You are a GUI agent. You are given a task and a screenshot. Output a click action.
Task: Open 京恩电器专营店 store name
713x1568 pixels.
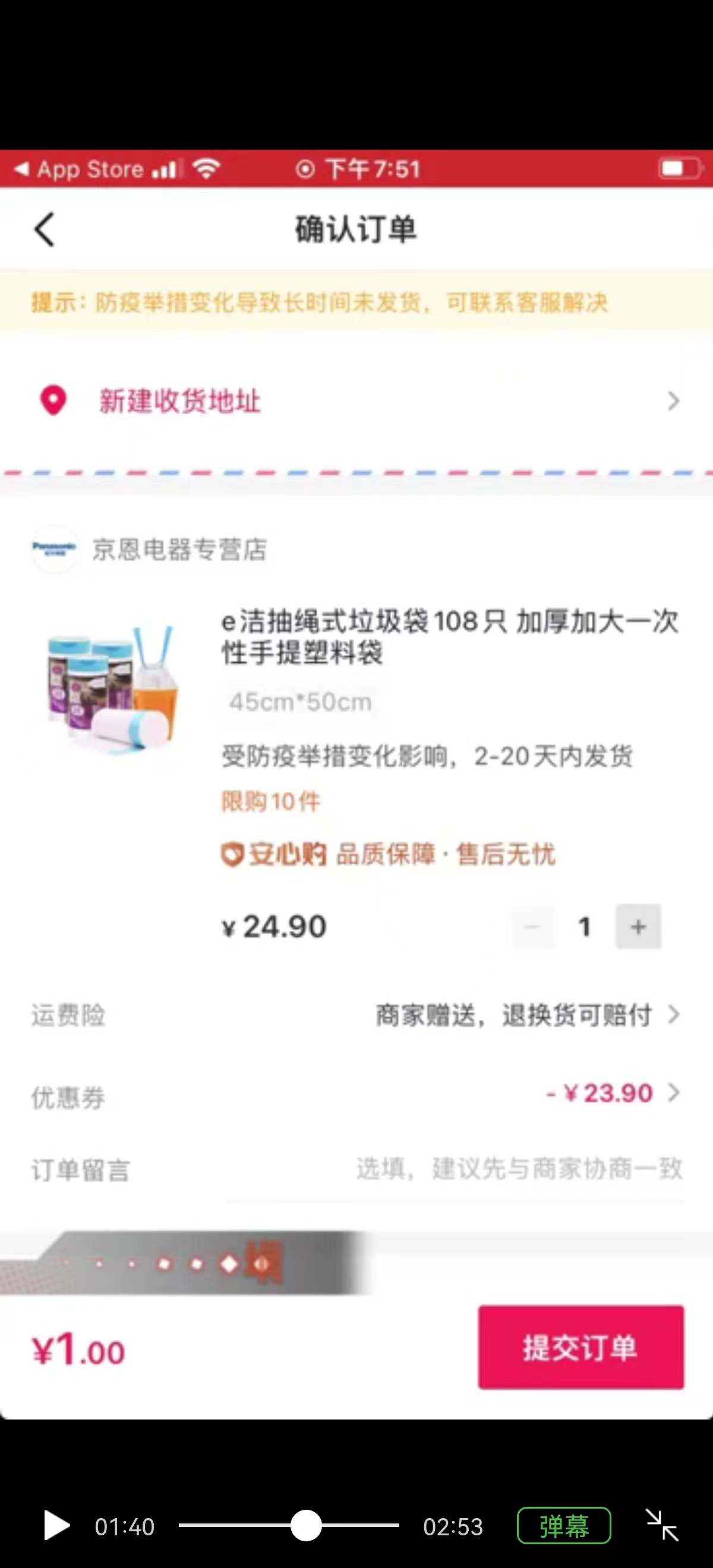(x=179, y=549)
